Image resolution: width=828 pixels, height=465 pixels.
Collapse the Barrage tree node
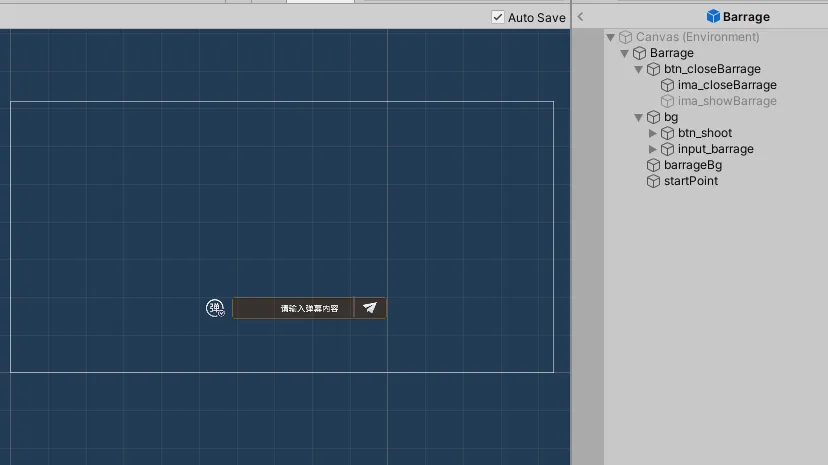click(x=624, y=53)
